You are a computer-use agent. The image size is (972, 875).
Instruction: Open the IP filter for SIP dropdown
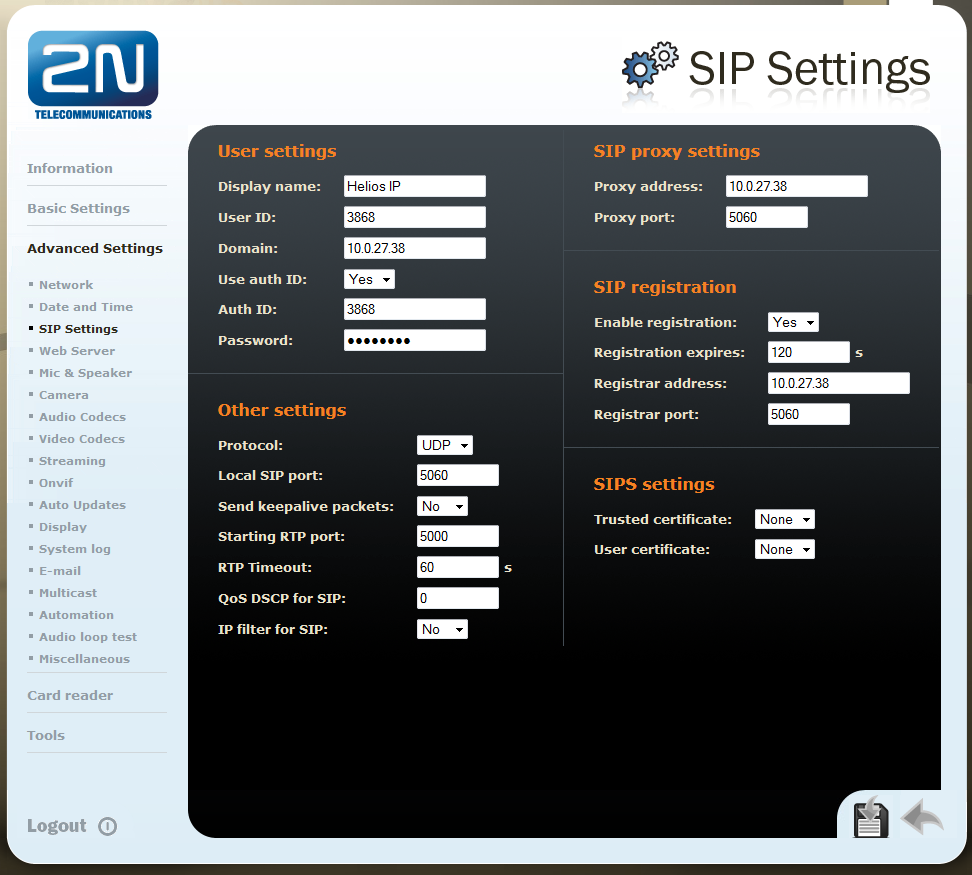tap(442, 629)
